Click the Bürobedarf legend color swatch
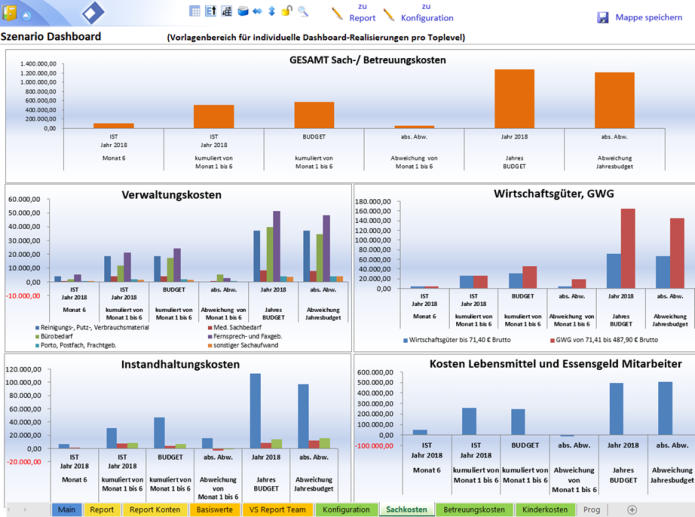 (x=37, y=337)
